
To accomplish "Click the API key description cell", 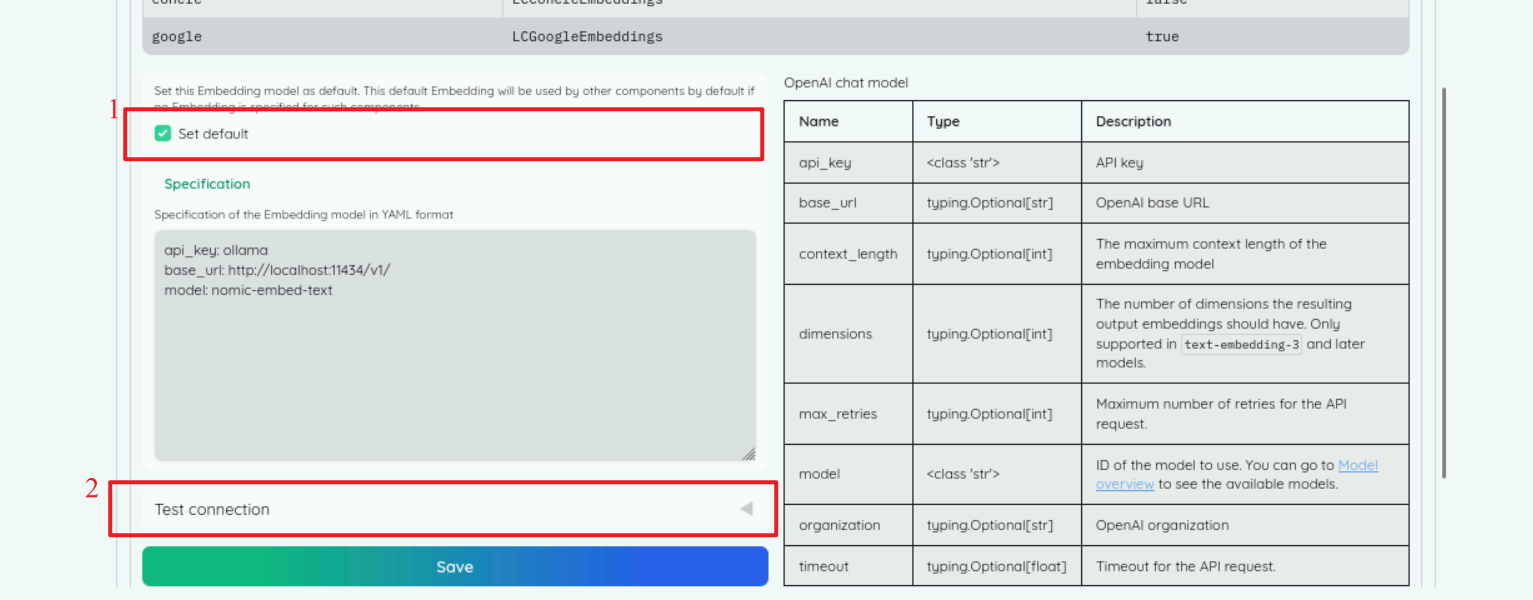I will pos(1245,162).
